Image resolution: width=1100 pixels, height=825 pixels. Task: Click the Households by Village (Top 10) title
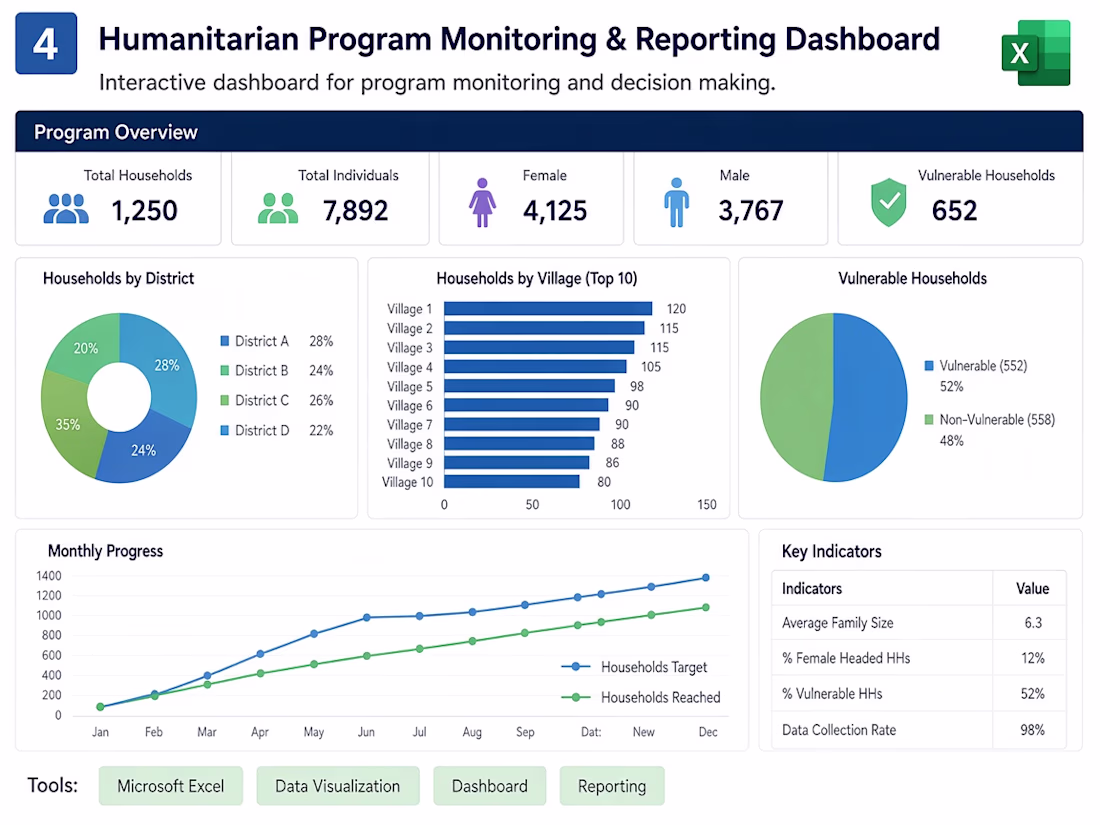537,279
